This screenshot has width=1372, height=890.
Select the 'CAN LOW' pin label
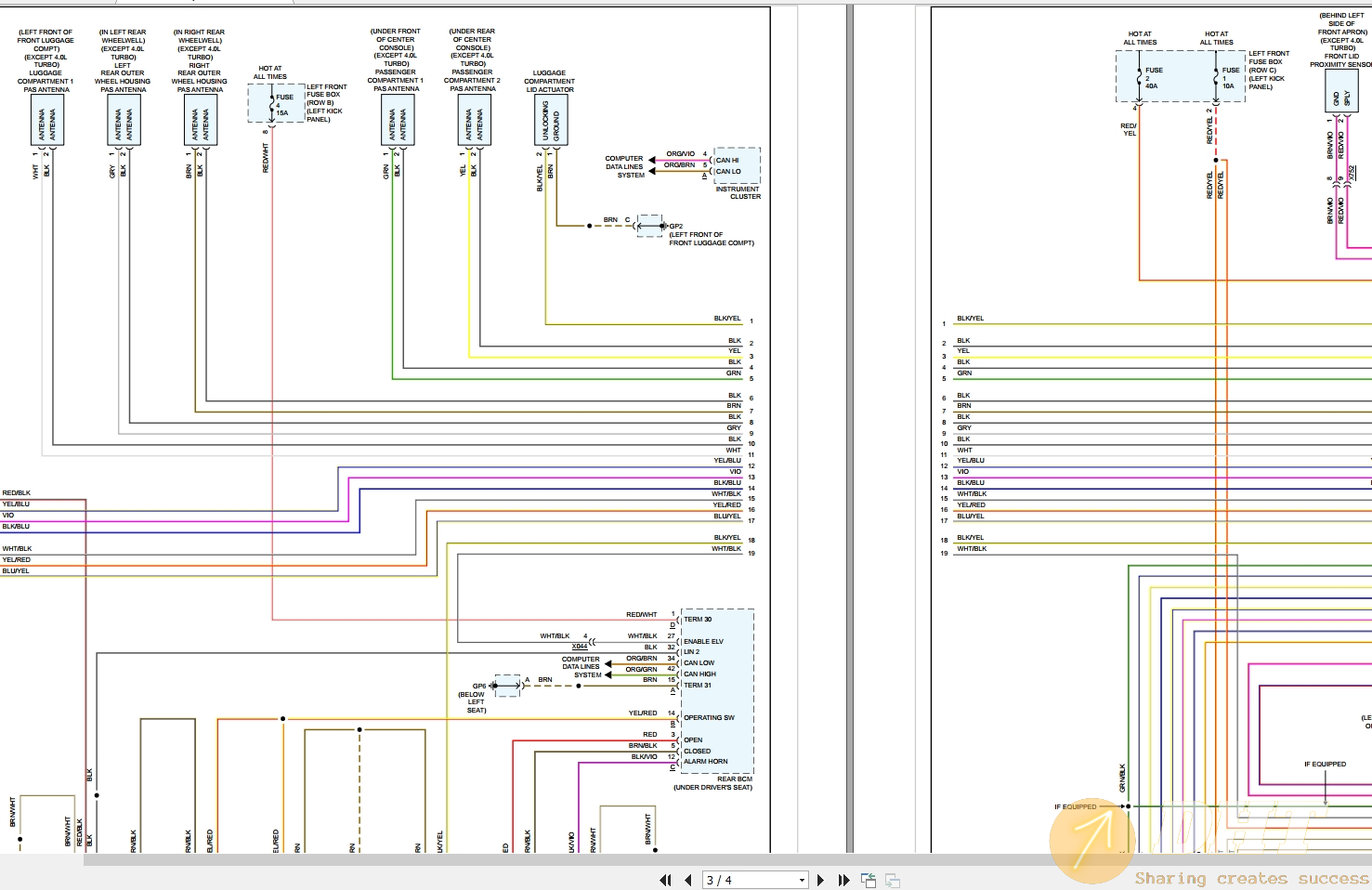[699, 662]
